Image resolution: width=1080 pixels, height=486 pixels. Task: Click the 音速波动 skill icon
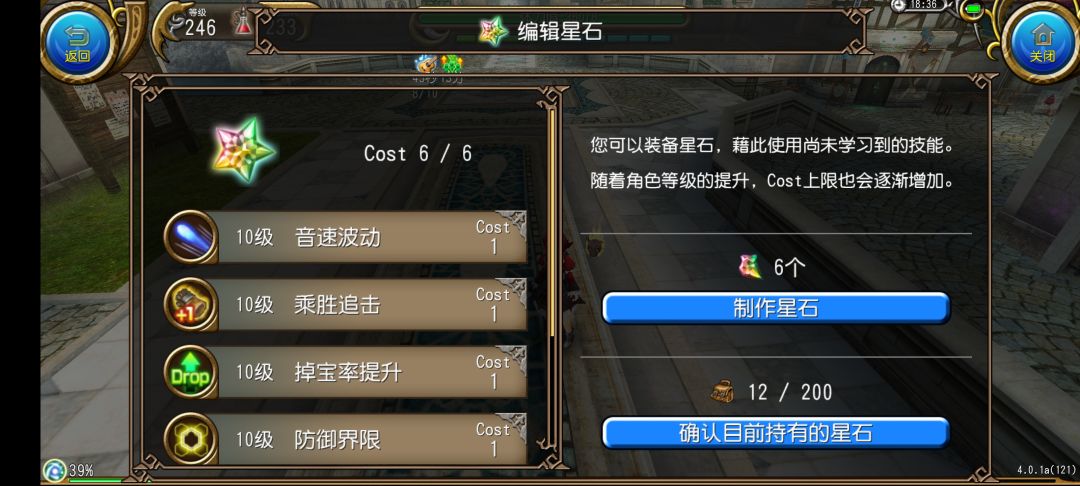pyautogui.click(x=191, y=237)
